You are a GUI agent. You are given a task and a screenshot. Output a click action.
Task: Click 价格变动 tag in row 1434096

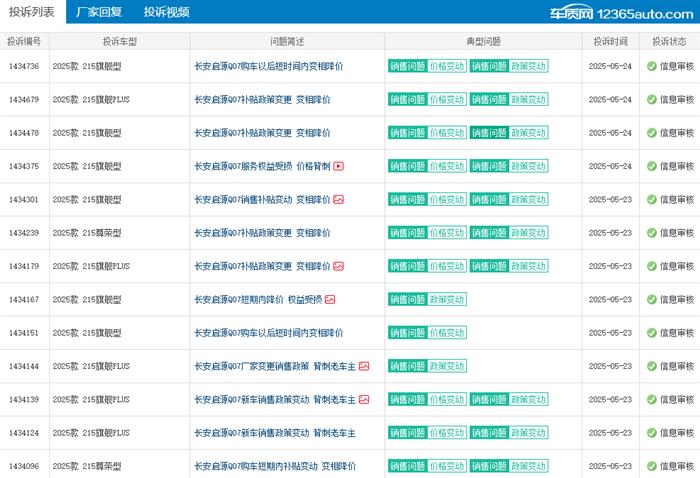coord(447,466)
